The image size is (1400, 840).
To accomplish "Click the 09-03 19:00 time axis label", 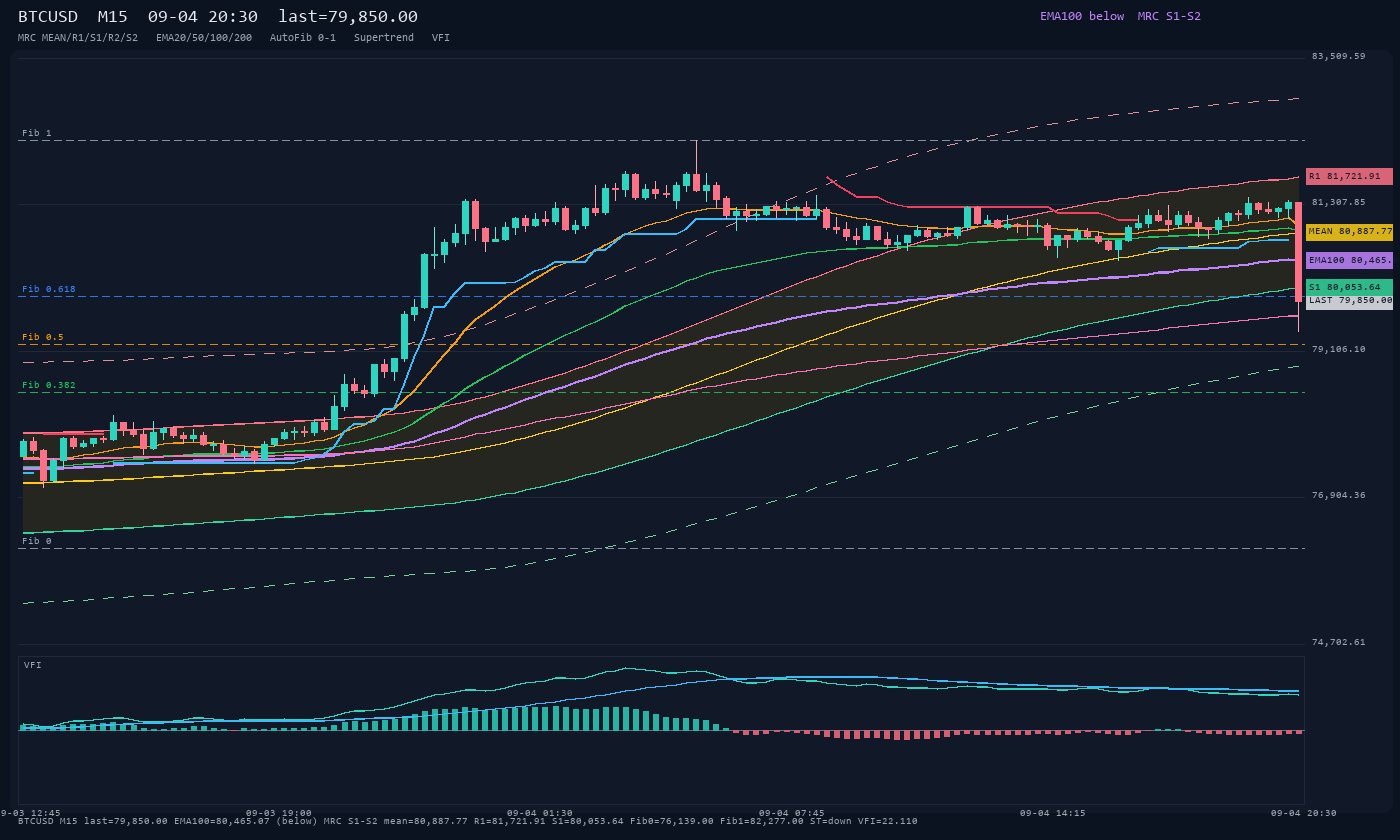I will click(x=279, y=813).
